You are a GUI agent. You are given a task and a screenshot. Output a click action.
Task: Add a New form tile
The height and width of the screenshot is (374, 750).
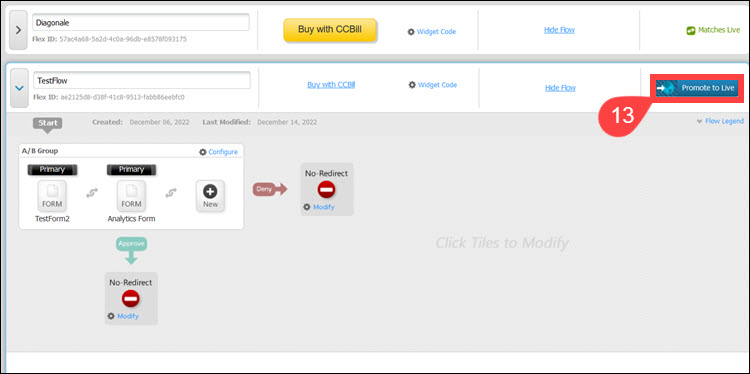[x=210, y=196]
